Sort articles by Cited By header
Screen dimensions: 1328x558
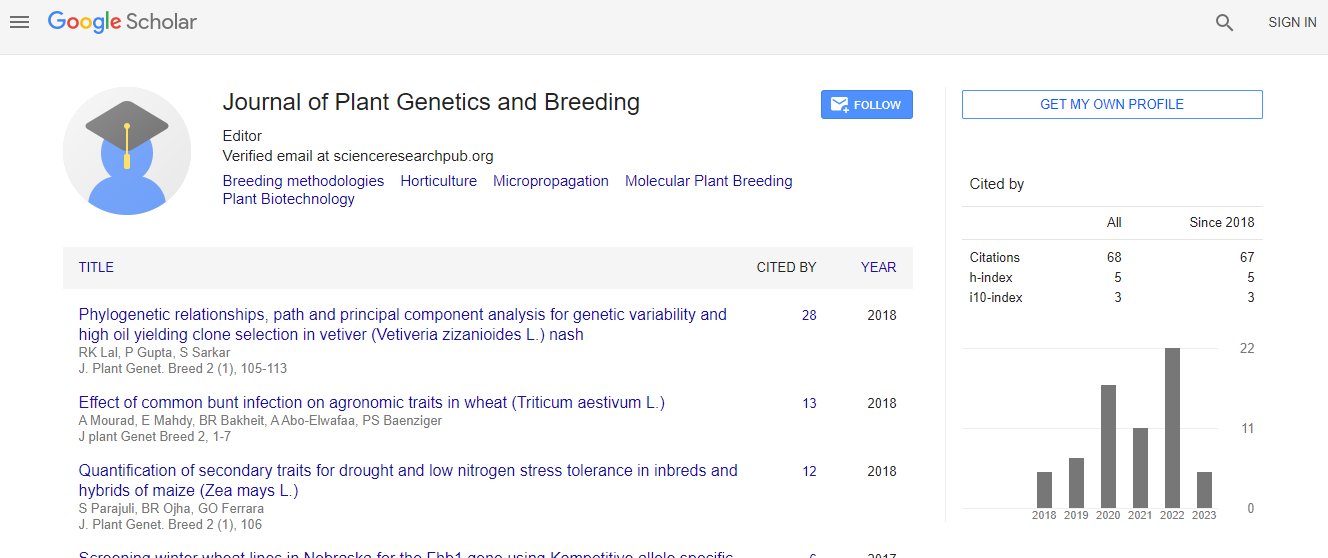point(786,267)
